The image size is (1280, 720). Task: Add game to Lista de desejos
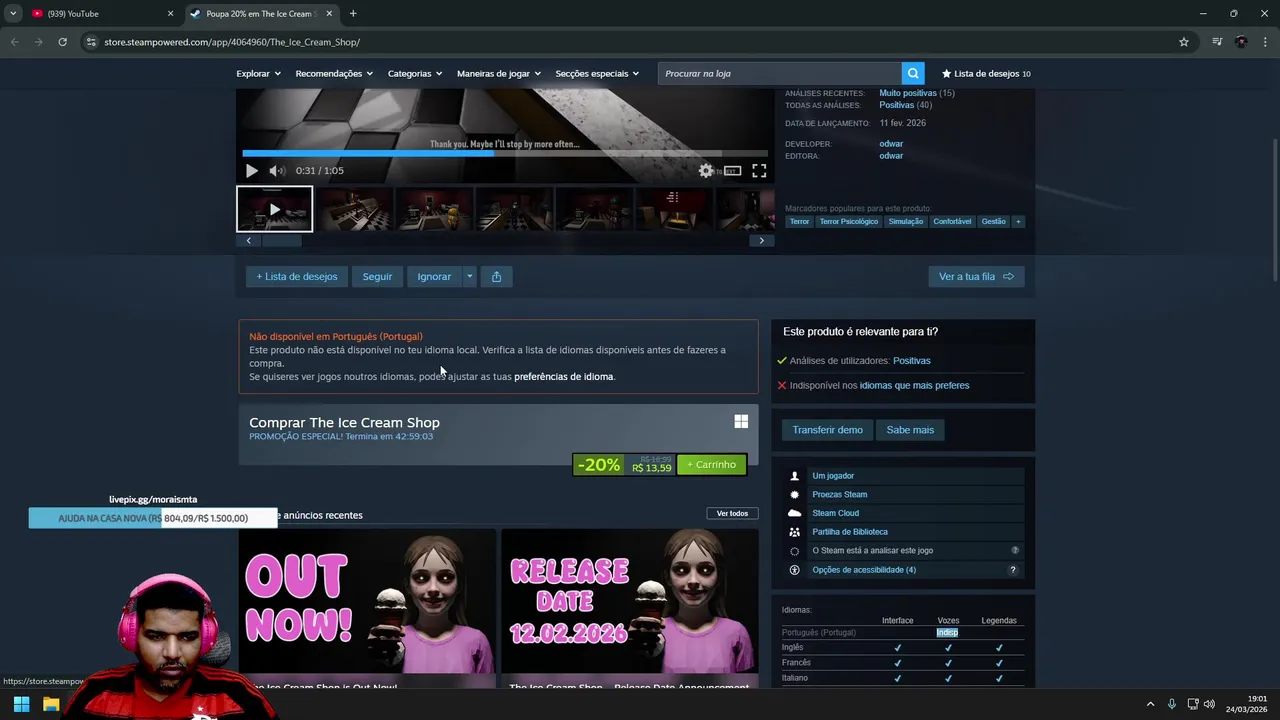297,277
